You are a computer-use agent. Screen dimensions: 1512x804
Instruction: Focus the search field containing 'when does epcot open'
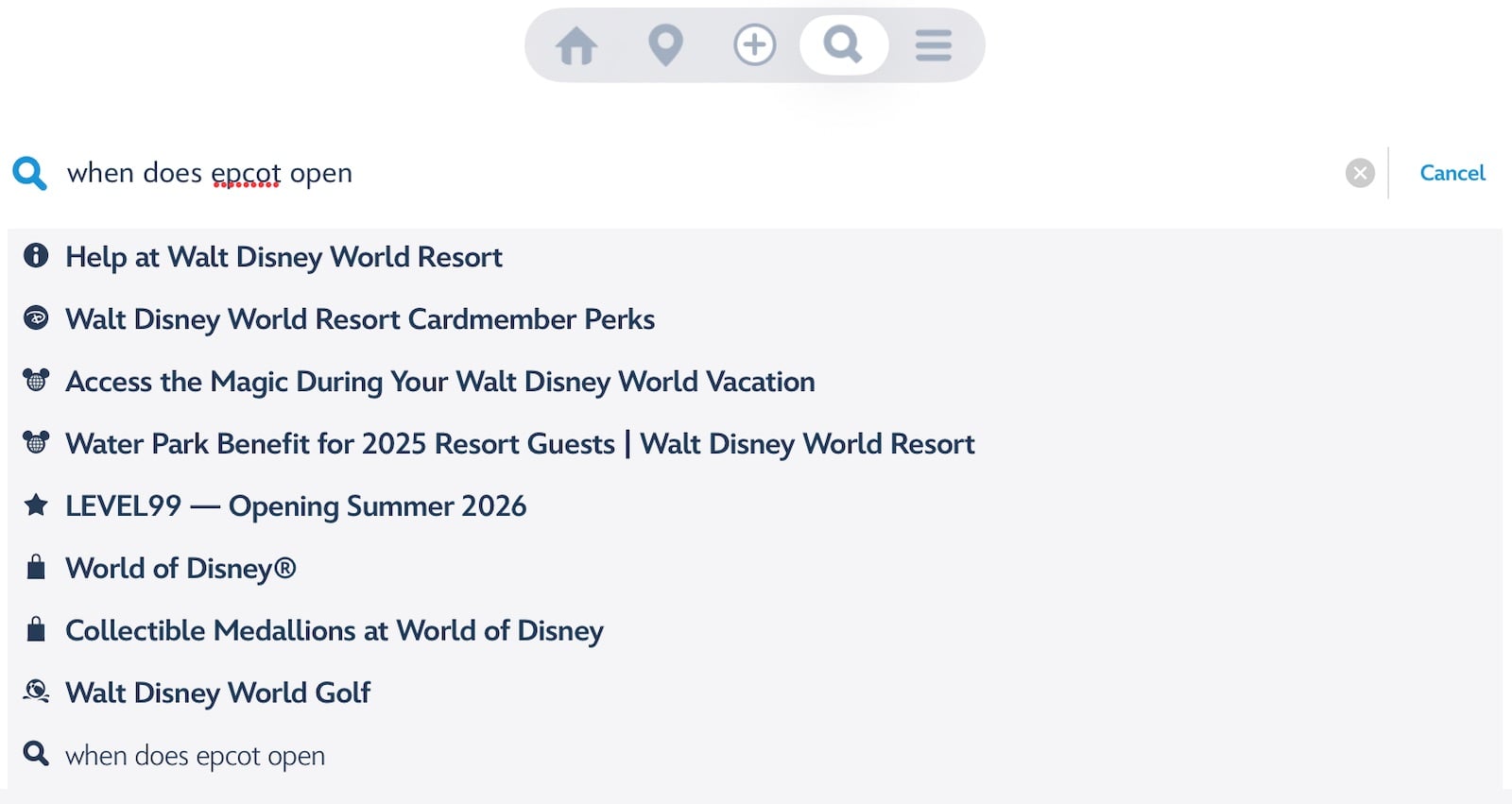click(699, 173)
